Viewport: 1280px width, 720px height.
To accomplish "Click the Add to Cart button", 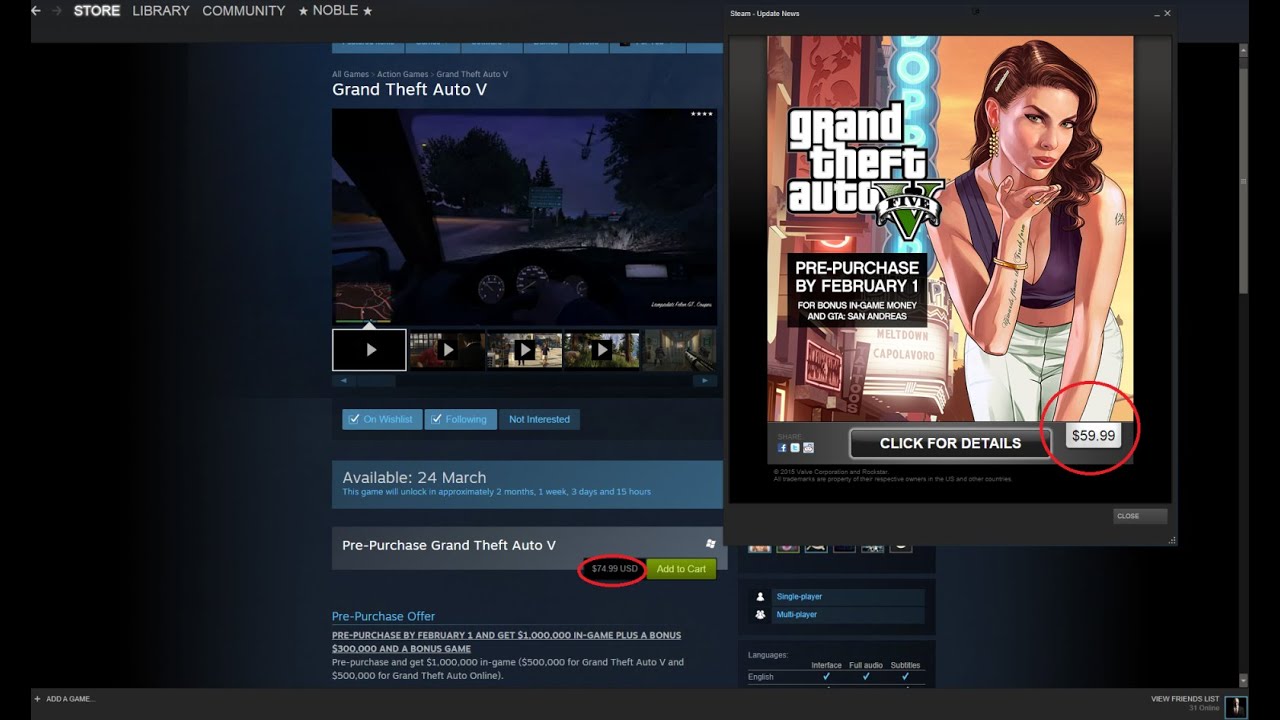I will pyautogui.click(x=681, y=569).
